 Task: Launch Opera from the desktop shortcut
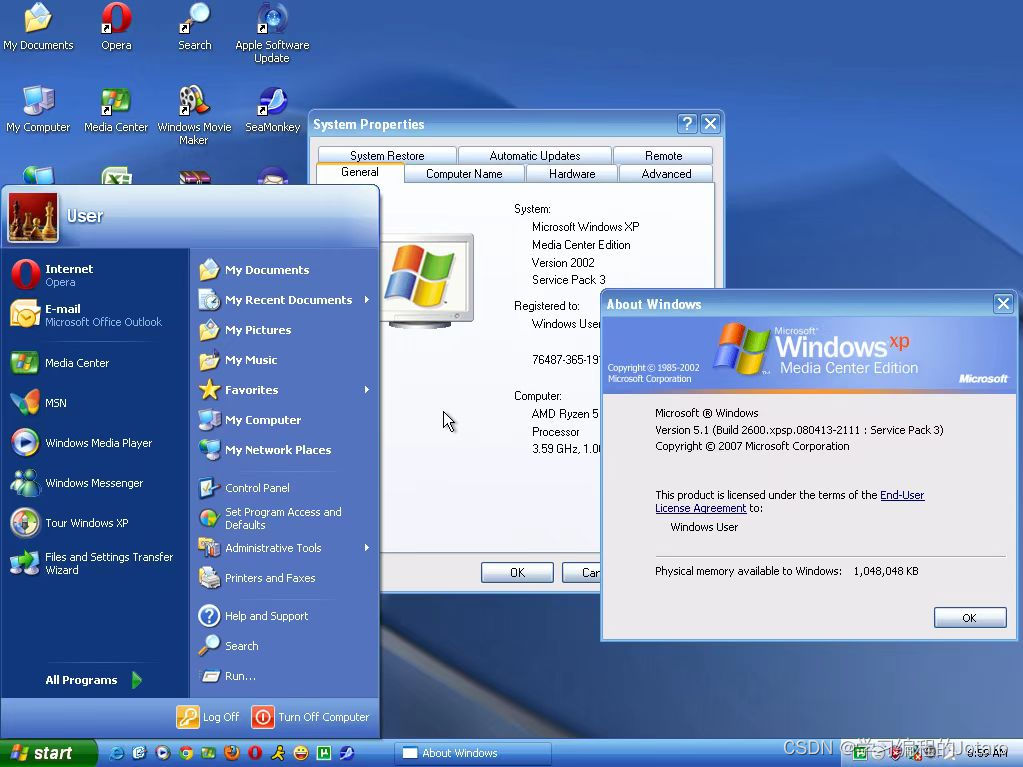click(x=116, y=26)
